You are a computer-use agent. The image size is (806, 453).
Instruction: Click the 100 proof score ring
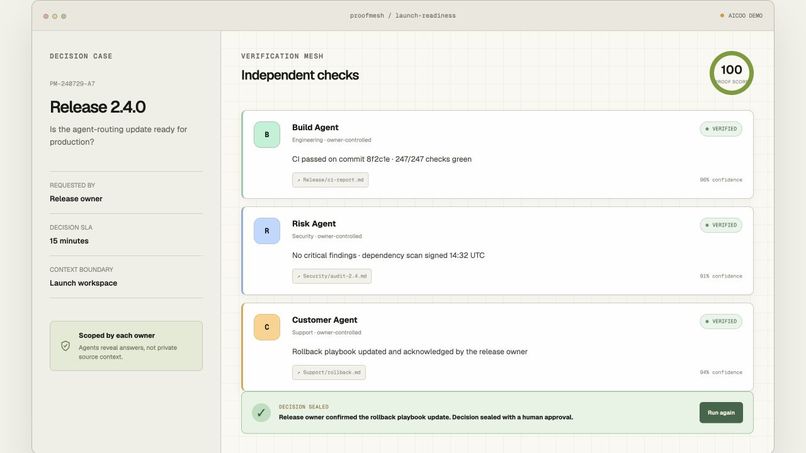pos(731,73)
